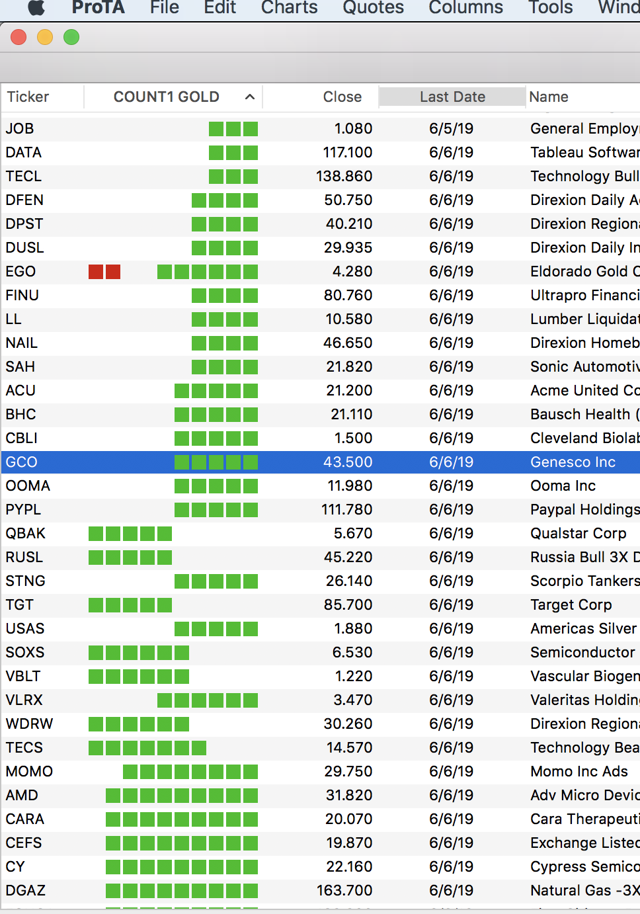Click the 117.100 close price
The width and height of the screenshot is (640, 914).
pyautogui.click(x=348, y=153)
